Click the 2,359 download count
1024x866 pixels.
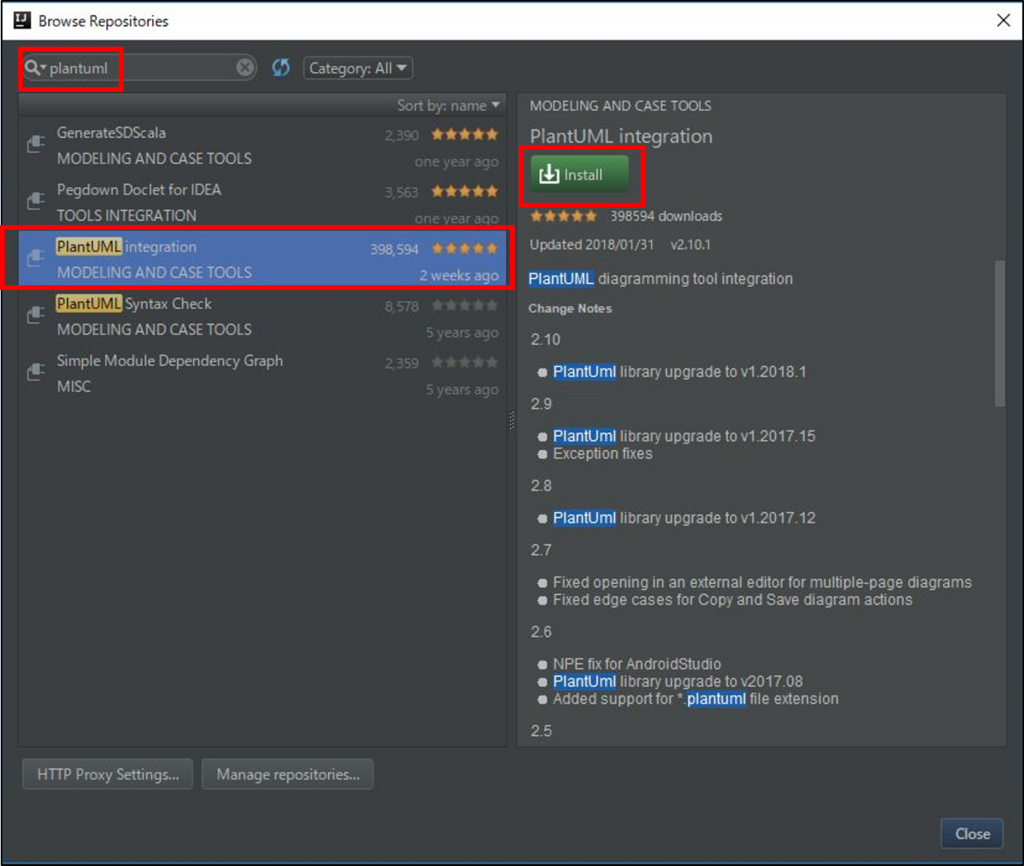coord(402,363)
